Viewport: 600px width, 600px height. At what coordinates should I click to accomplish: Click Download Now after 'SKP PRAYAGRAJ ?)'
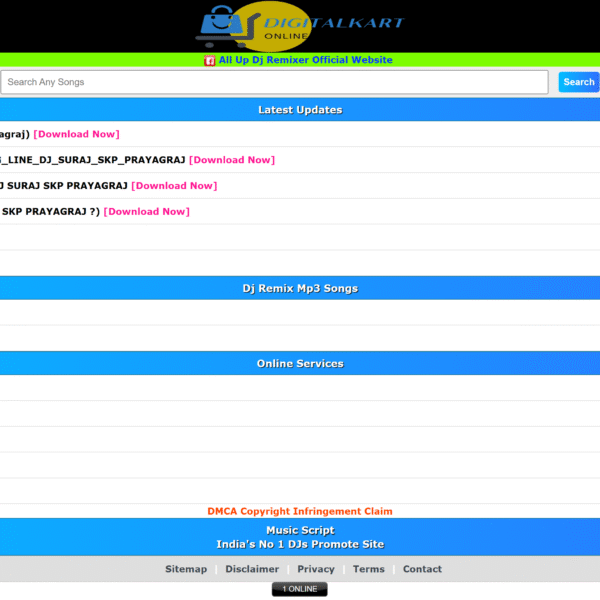coord(147,212)
